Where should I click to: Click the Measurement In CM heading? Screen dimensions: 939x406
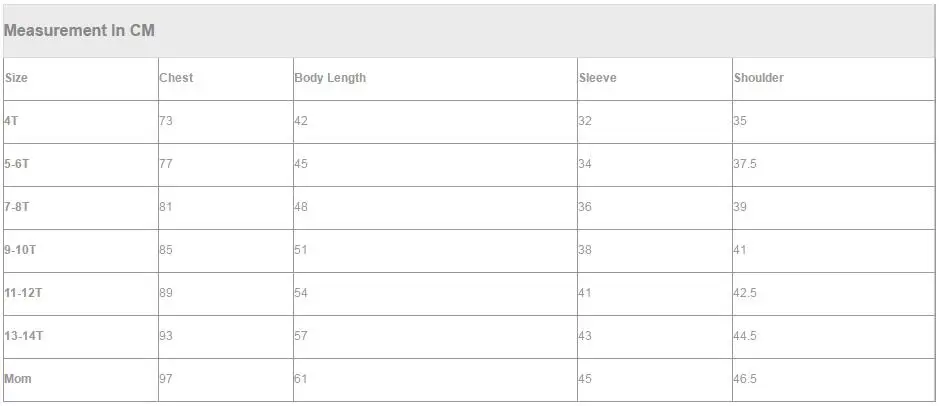tap(79, 31)
